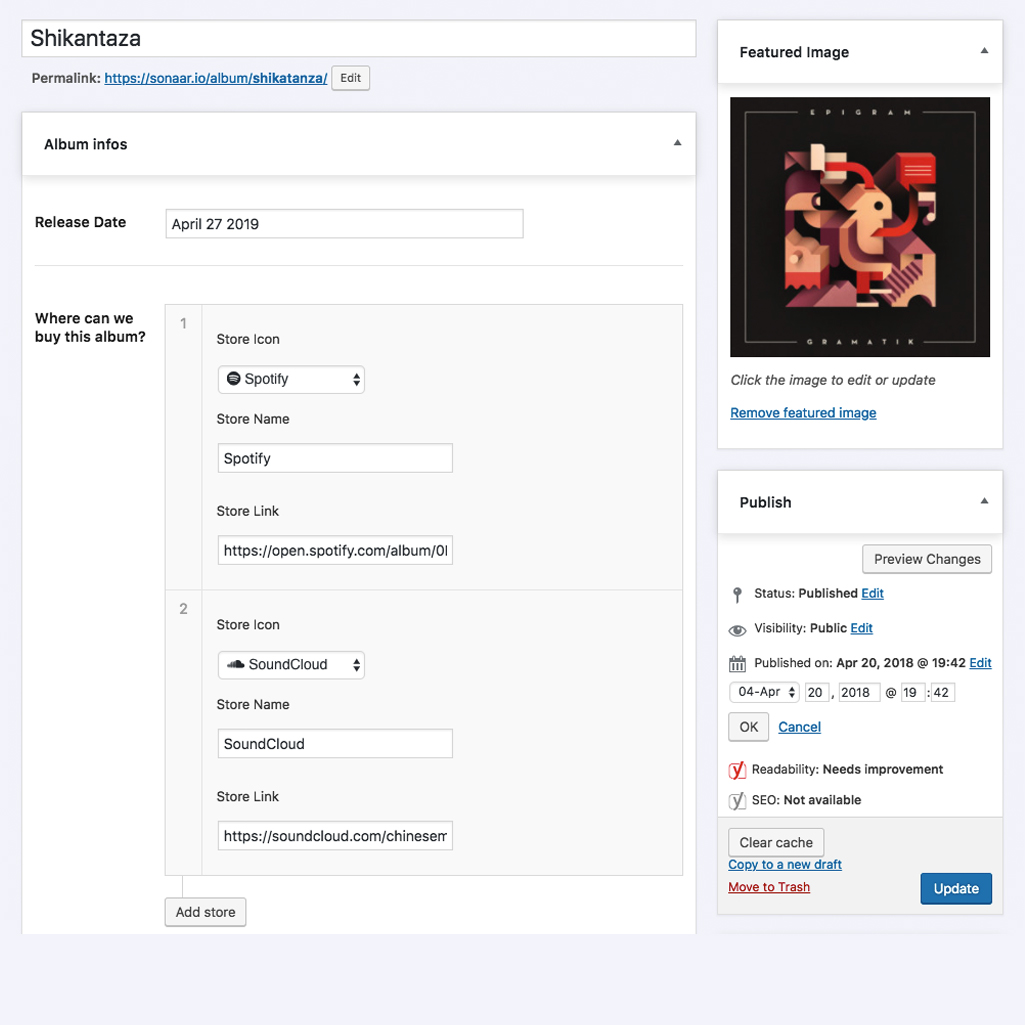Open the Store Icon dropdown showing Spotify
1025x1025 pixels.
pyautogui.click(x=291, y=379)
